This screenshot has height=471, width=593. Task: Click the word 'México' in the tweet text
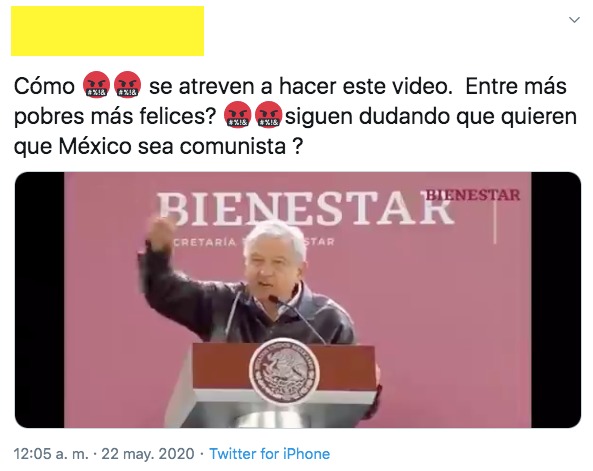pyautogui.click(x=95, y=146)
